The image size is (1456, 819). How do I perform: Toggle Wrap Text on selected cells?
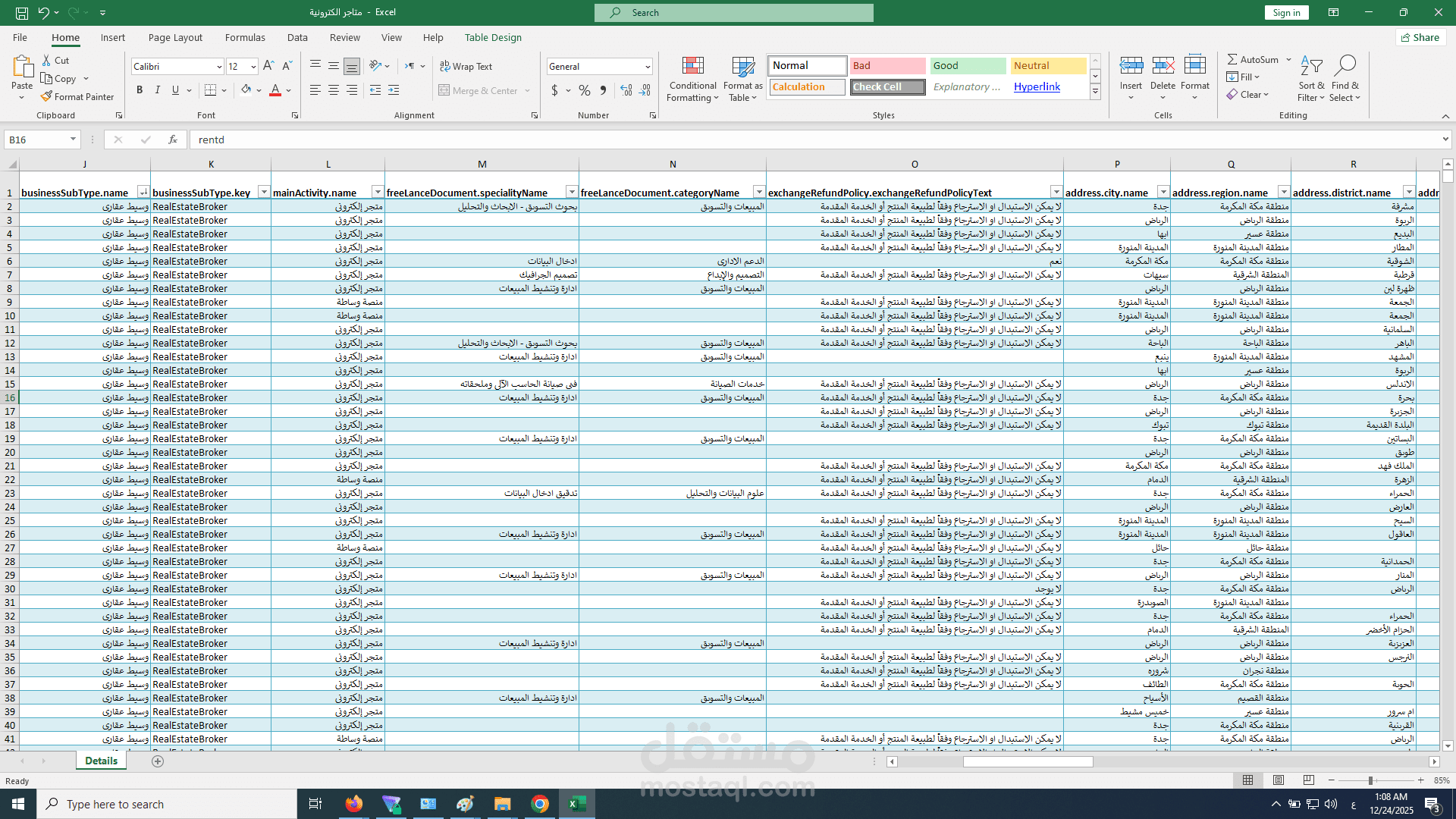(466, 66)
